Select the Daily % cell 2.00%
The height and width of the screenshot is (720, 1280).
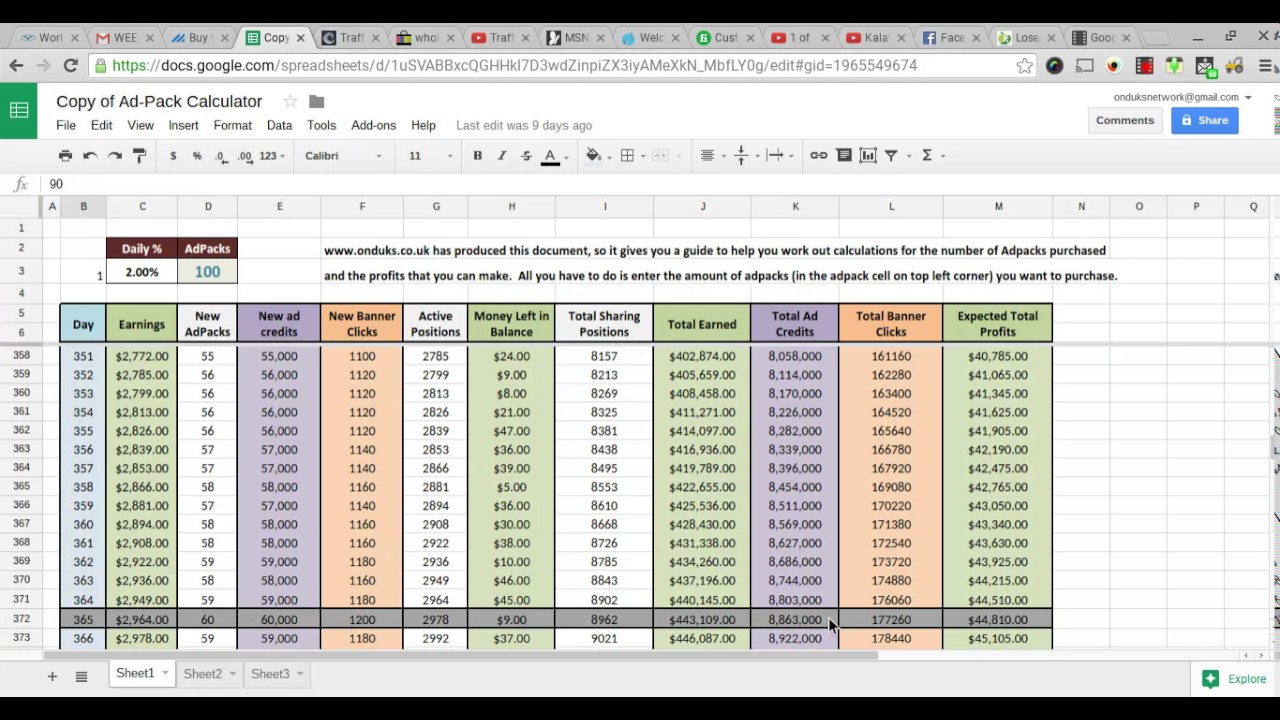click(x=142, y=272)
